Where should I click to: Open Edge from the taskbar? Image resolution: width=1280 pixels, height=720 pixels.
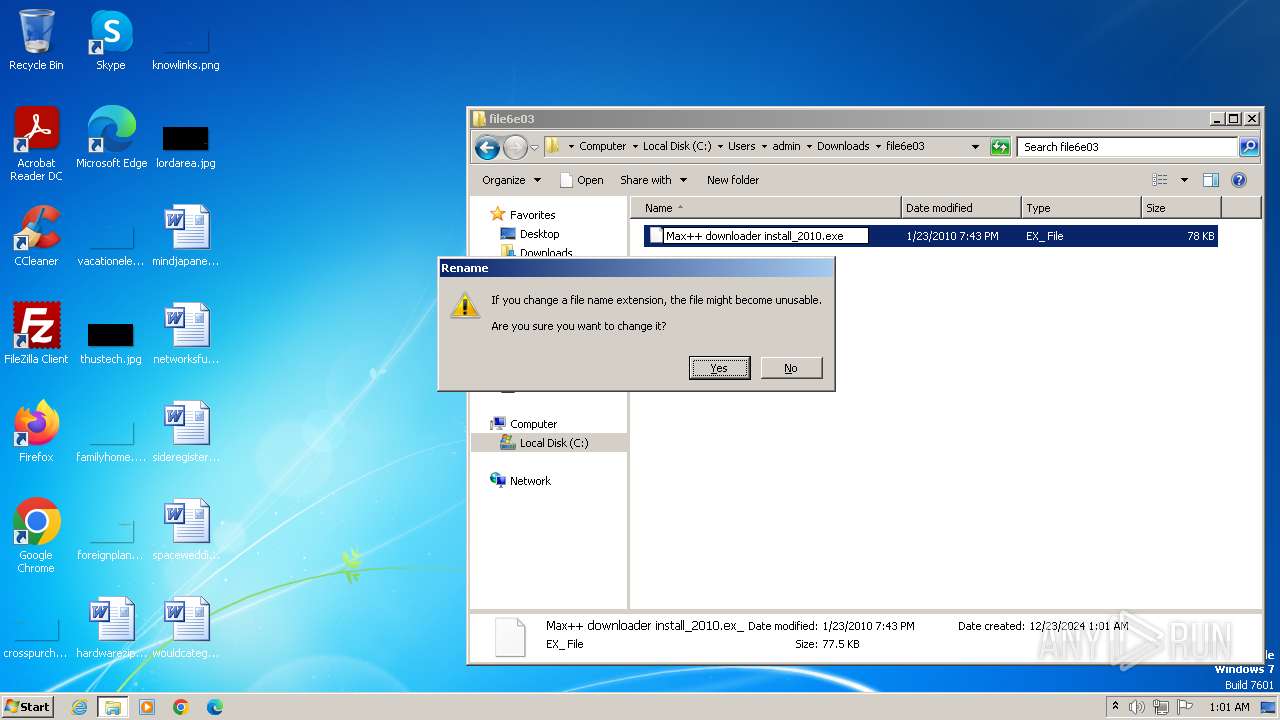[214, 707]
